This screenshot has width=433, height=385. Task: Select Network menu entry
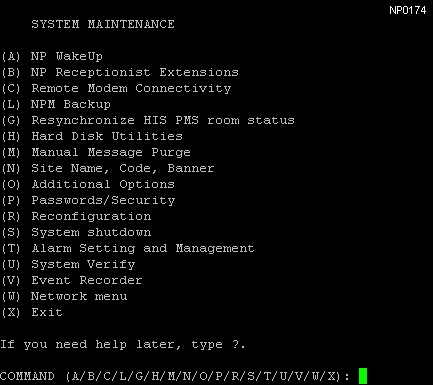tap(64, 296)
